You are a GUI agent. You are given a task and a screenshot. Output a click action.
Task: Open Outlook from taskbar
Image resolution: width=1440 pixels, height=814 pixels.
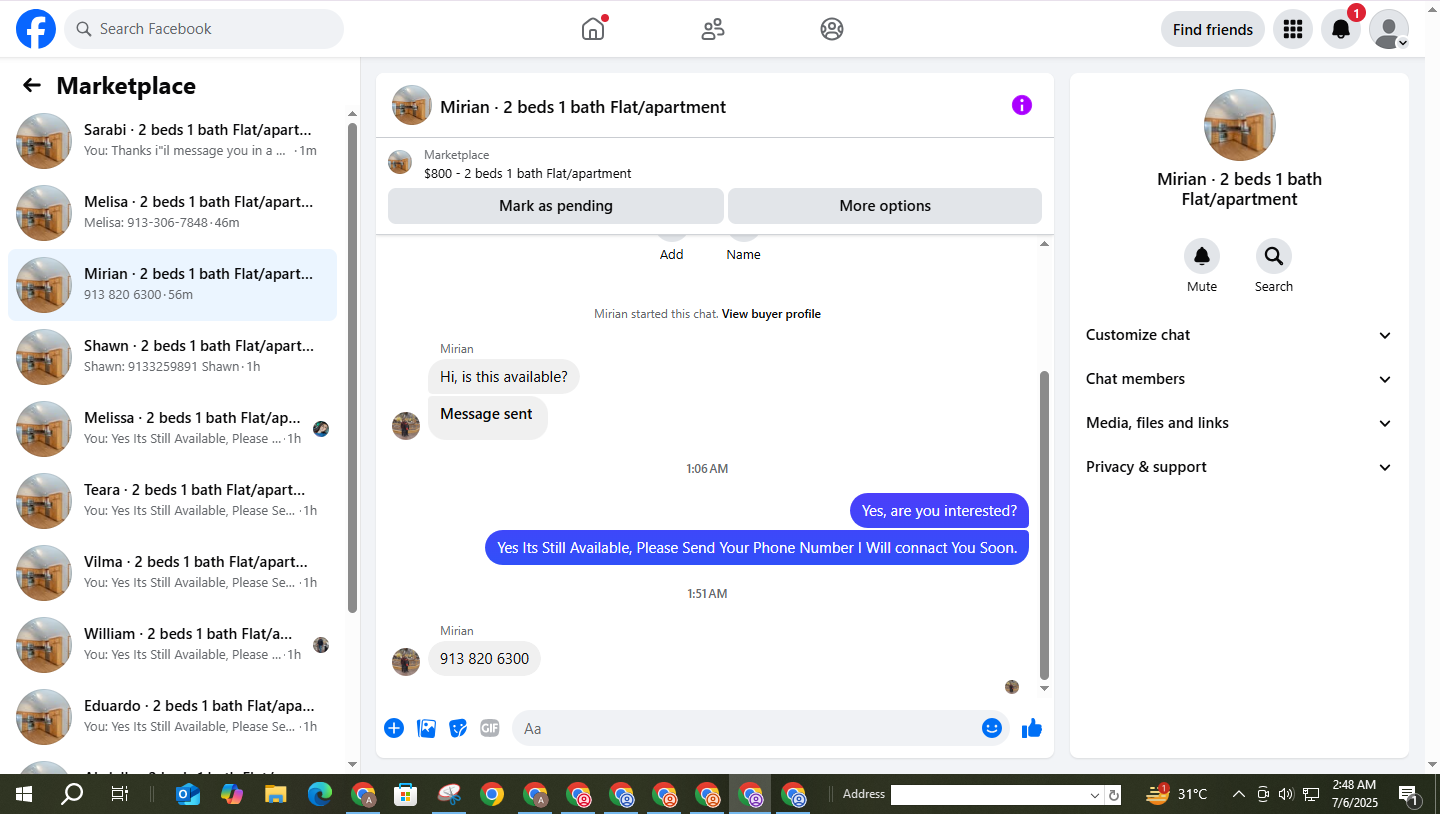coord(188,795)
